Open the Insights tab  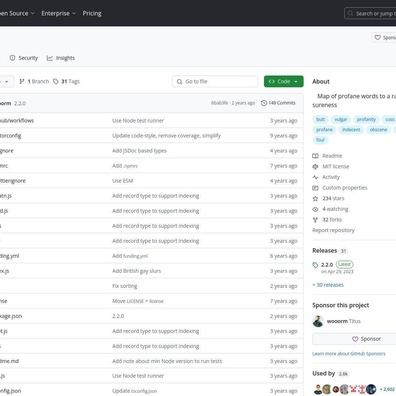point(61,58)
